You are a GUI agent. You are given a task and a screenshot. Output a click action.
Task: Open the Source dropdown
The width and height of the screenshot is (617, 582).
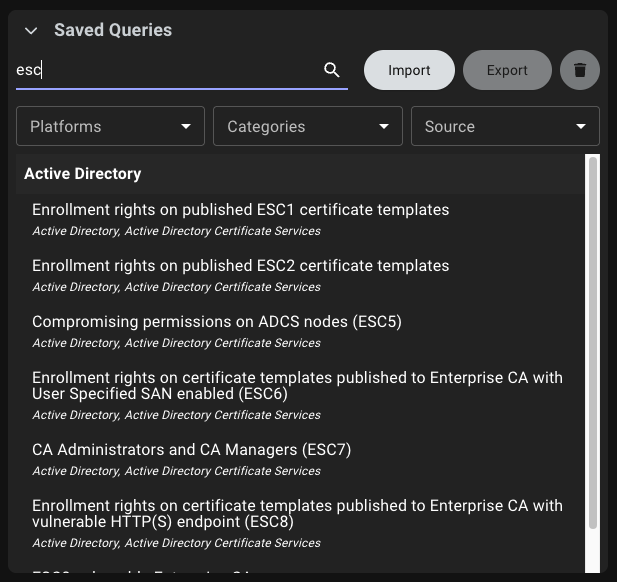point(505,126)
